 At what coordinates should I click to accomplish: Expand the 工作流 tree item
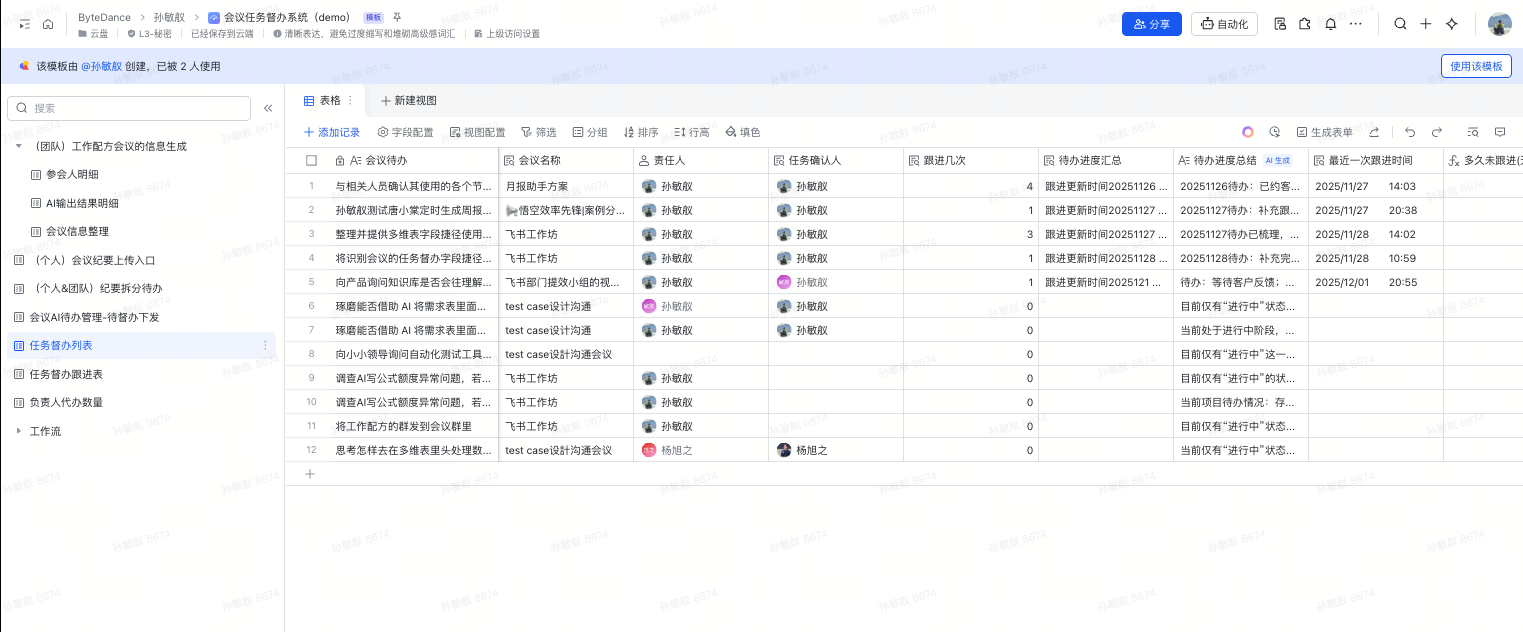pyautogui.click(x=18, y=431)
